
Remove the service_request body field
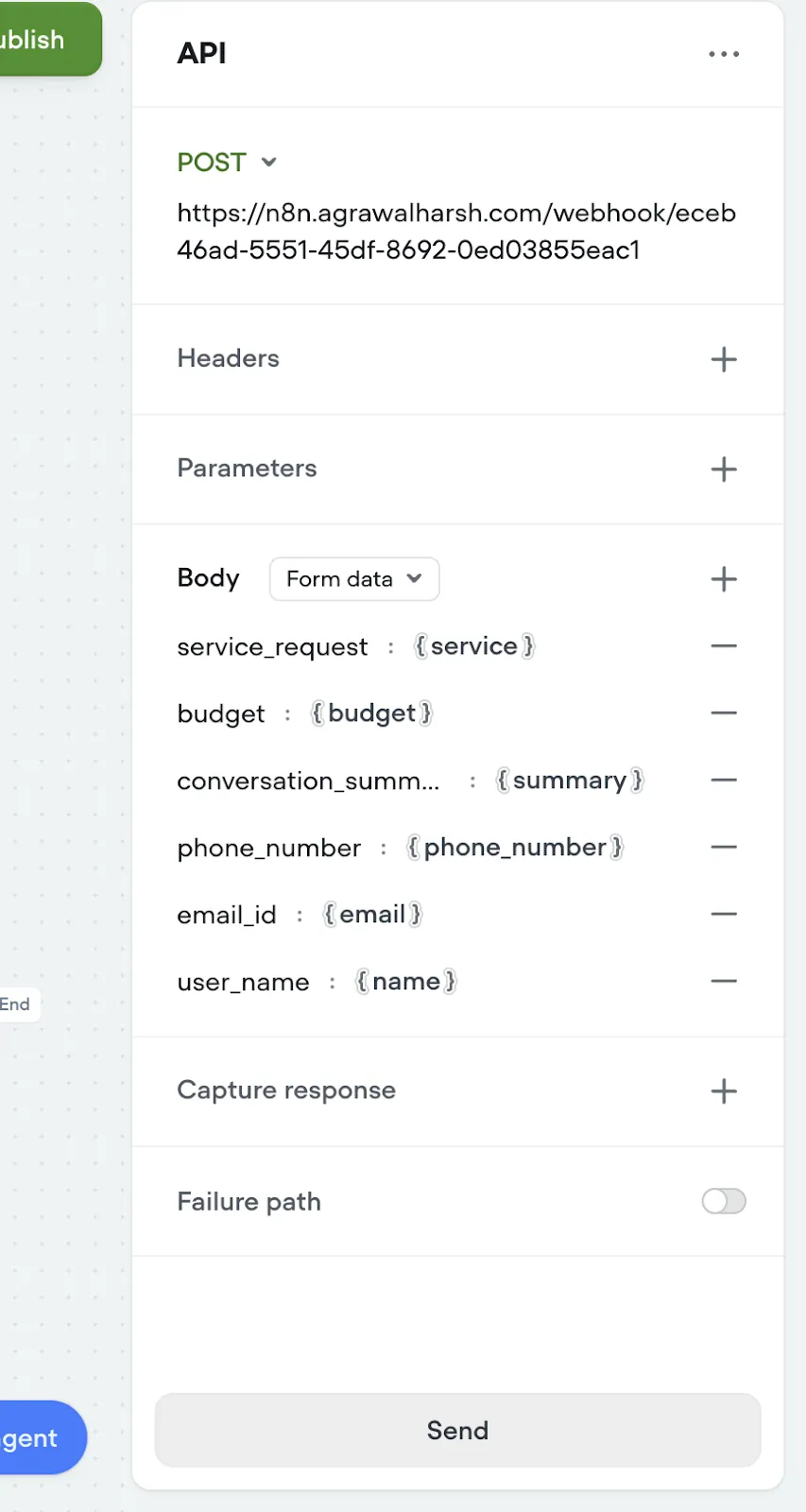click(724, 646)
